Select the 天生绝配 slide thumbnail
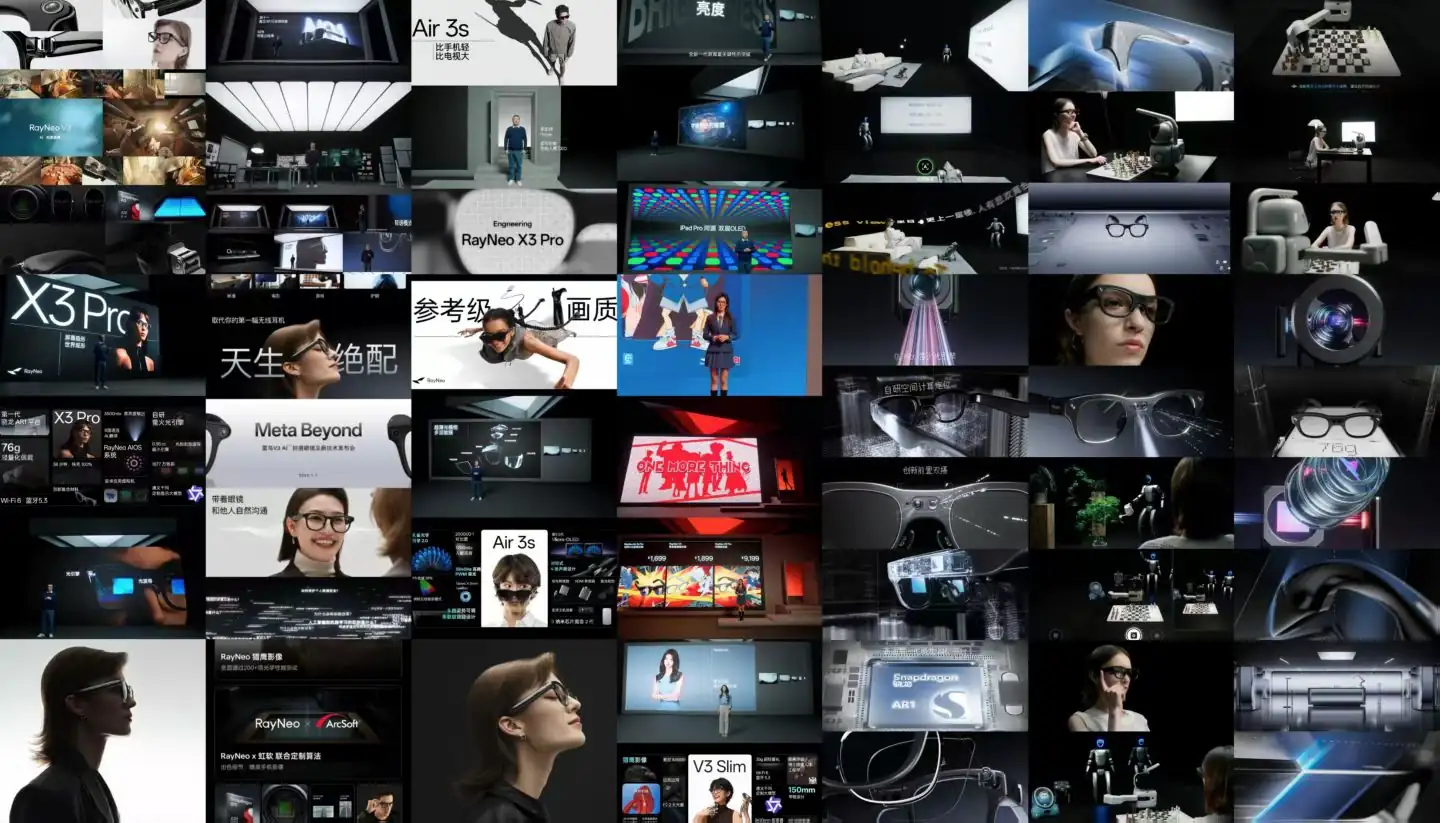1440x823 pixels. point(308,344)
